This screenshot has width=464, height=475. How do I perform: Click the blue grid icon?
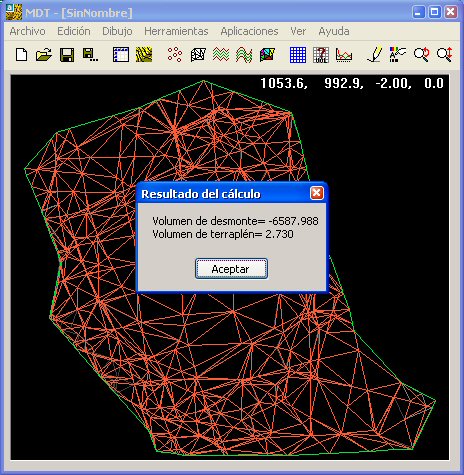click(x=298, y=55)
